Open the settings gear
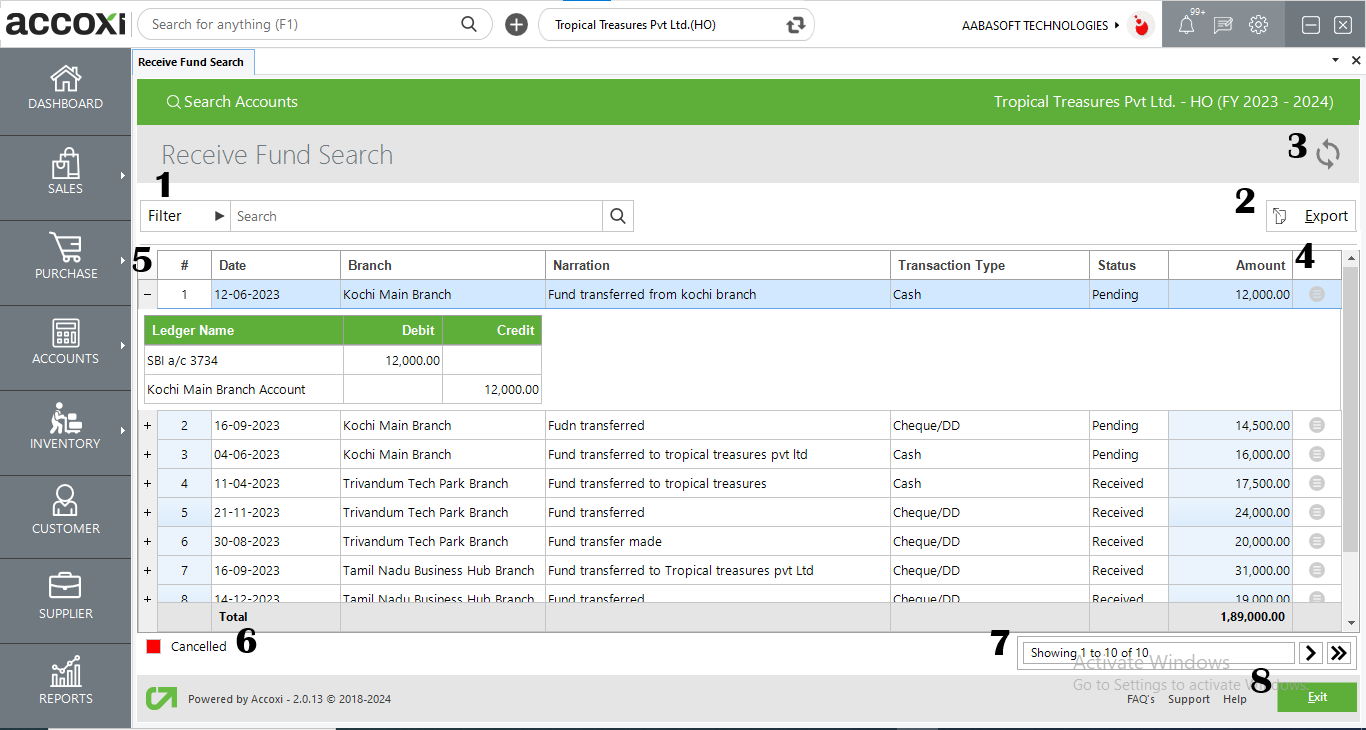The width and height of the screenshot is (1366, 730). click(1258, 24)
